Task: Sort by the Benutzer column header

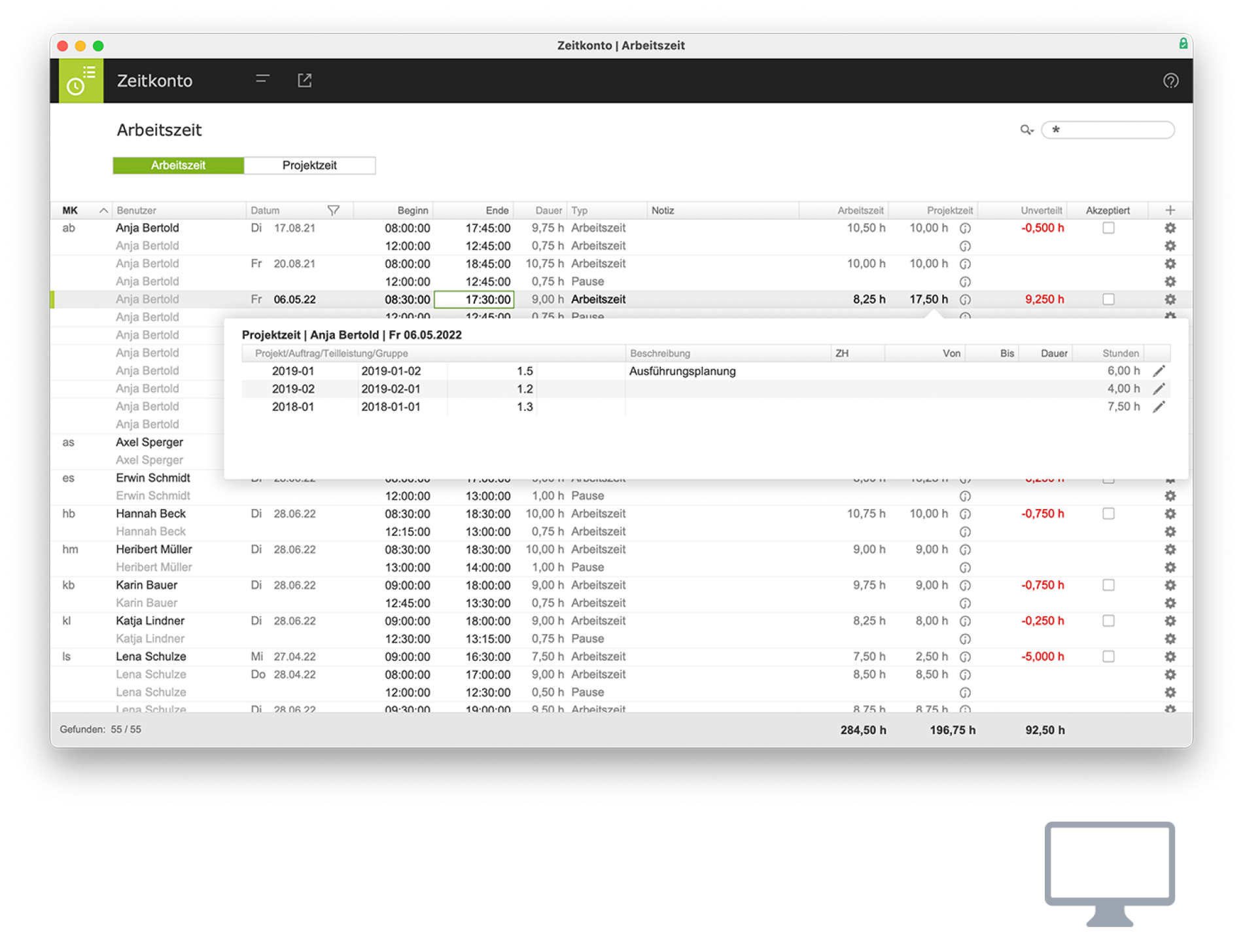Action: 137,210
